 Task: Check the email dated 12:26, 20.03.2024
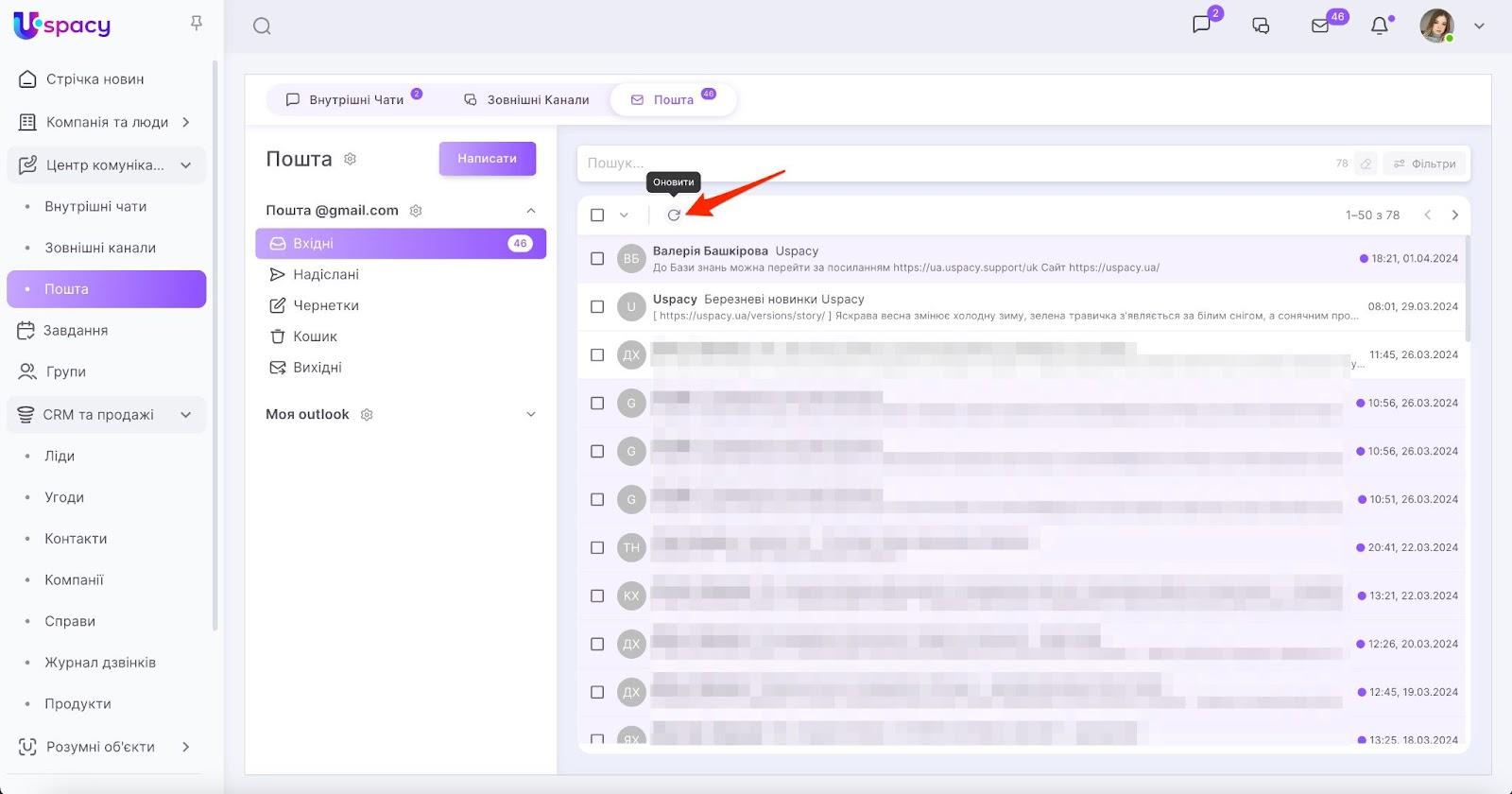point(597,645)
